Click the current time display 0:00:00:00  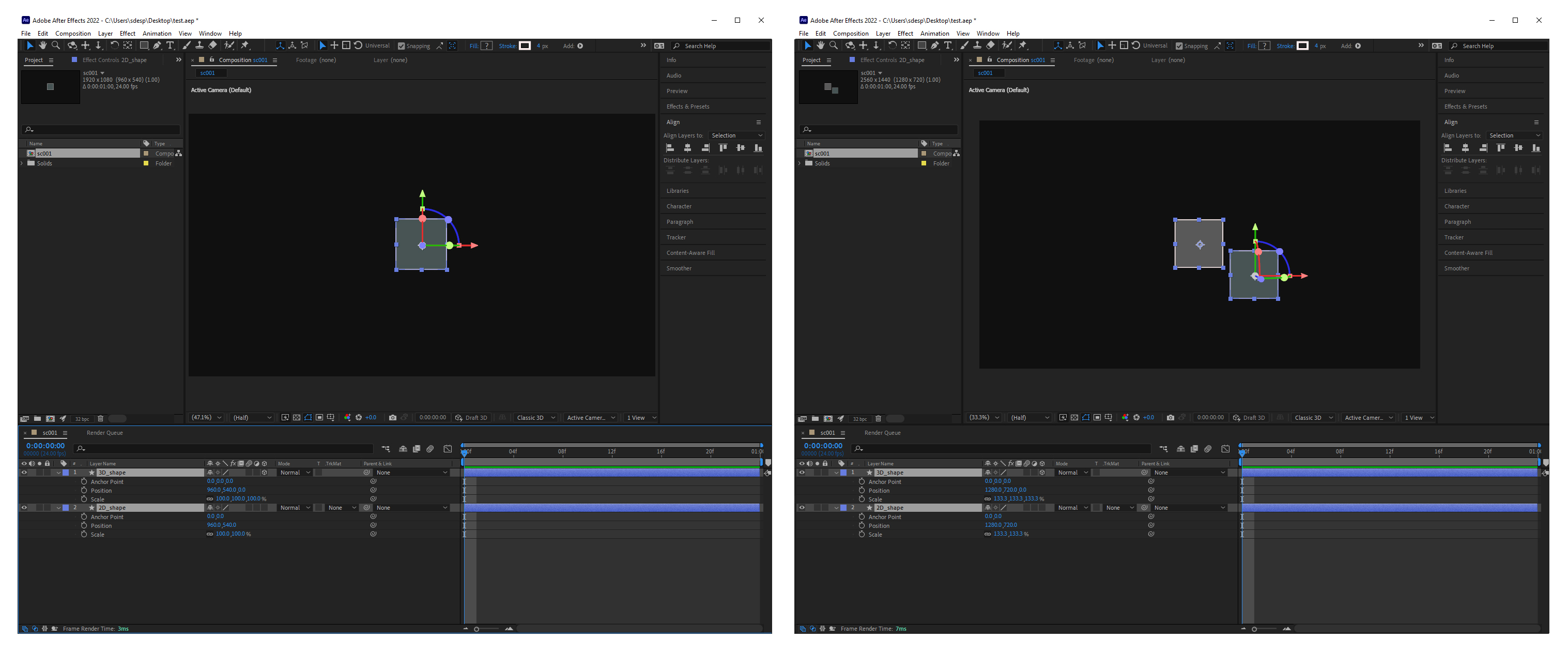(x=44, y=445)
